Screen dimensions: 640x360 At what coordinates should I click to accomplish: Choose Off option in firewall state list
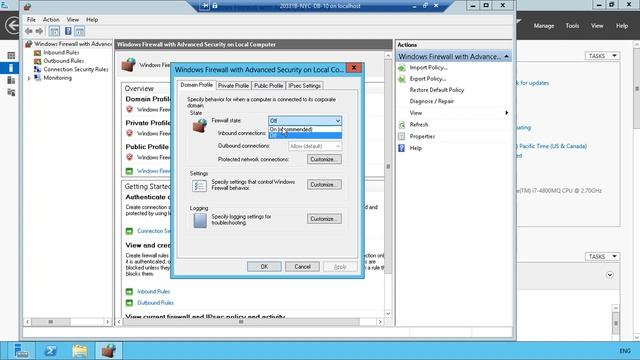click(304, 135)
